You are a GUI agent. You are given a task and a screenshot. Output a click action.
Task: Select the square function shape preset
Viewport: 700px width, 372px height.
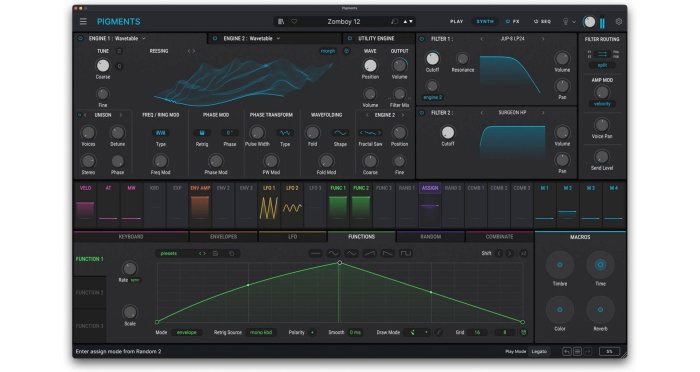tap(405, 253)
